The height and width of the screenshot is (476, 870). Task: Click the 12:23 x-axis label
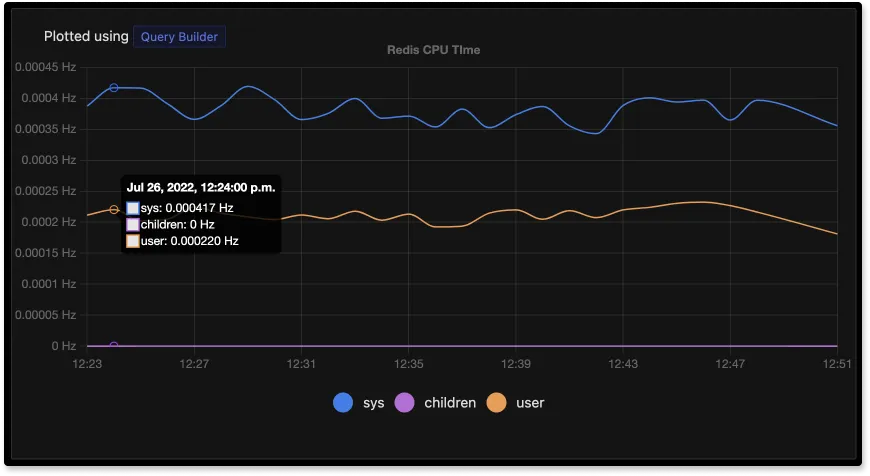[87, 364]
